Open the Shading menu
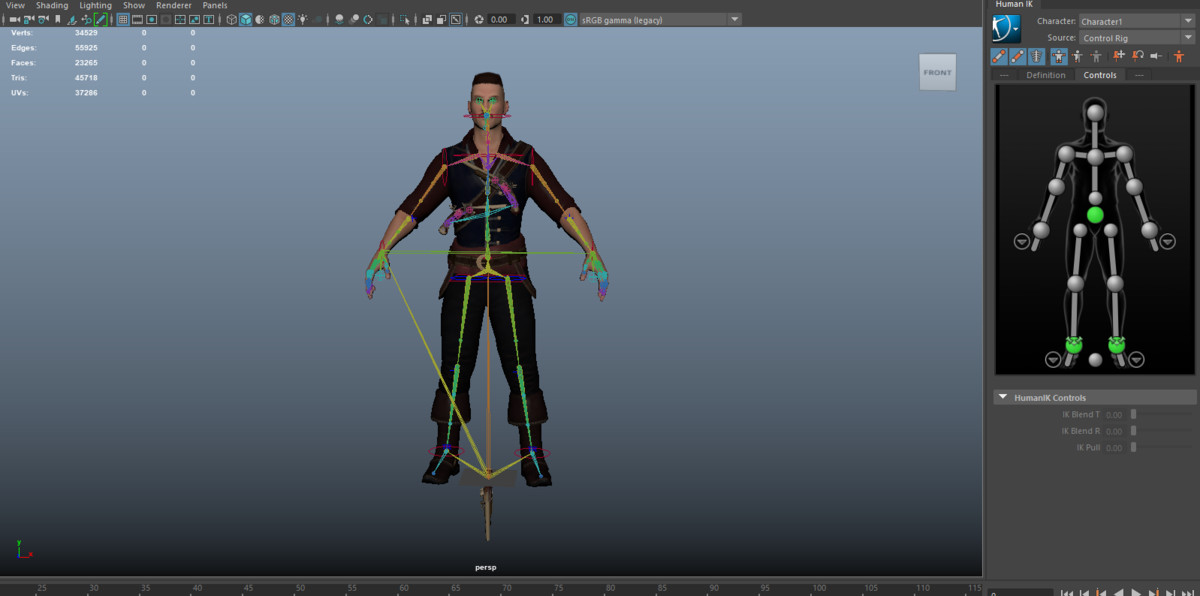This screenshot has width=1200, height=596. [x=52, y=5]
